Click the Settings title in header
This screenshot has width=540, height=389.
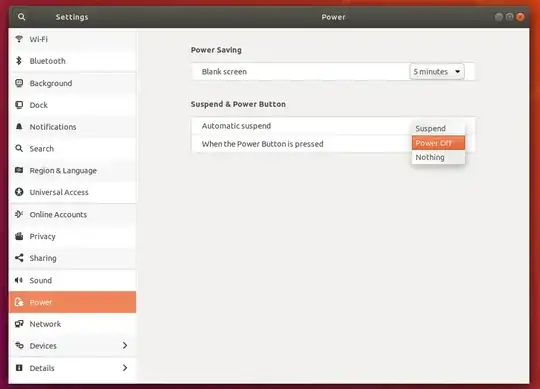tap(72, 17)
